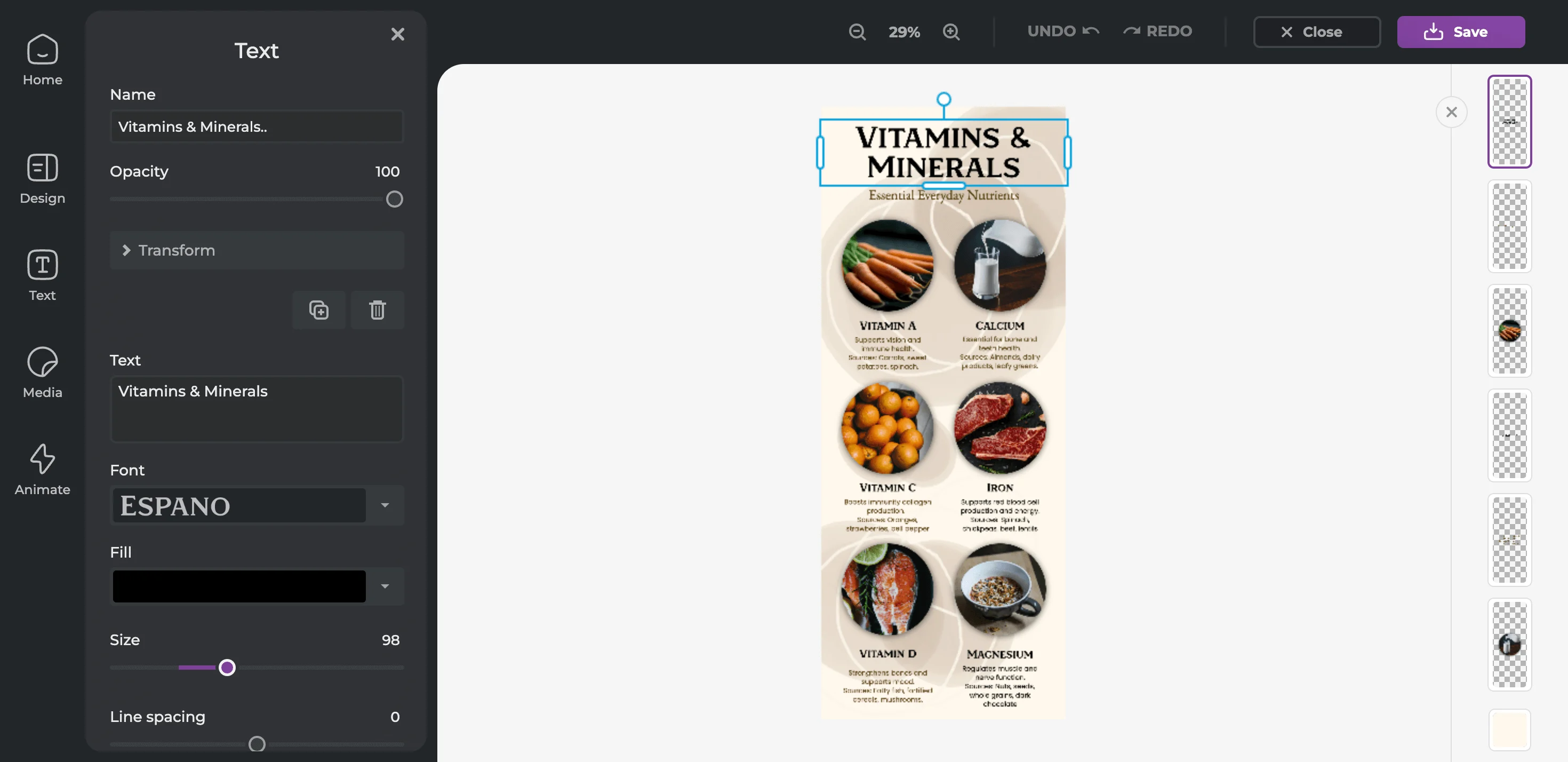Expand the Transform section
Screen dimensions: 1568x762
[257, 250]
